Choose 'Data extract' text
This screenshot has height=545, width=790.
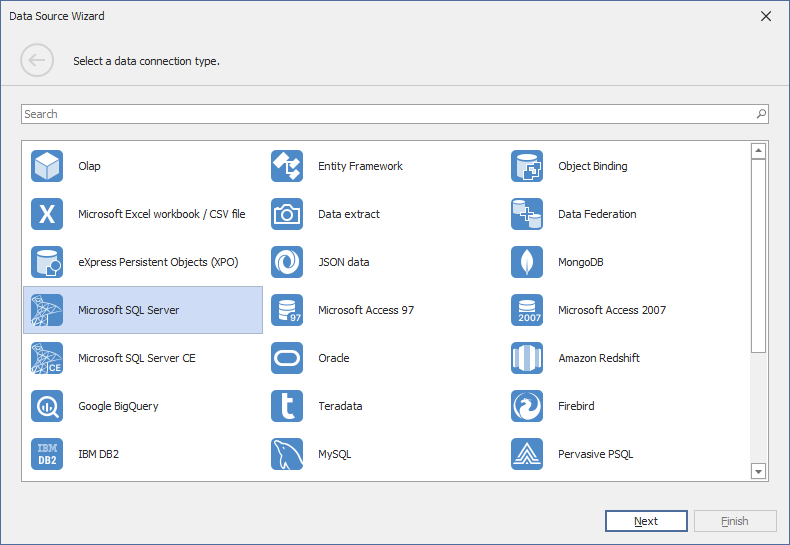click(349, 214)
